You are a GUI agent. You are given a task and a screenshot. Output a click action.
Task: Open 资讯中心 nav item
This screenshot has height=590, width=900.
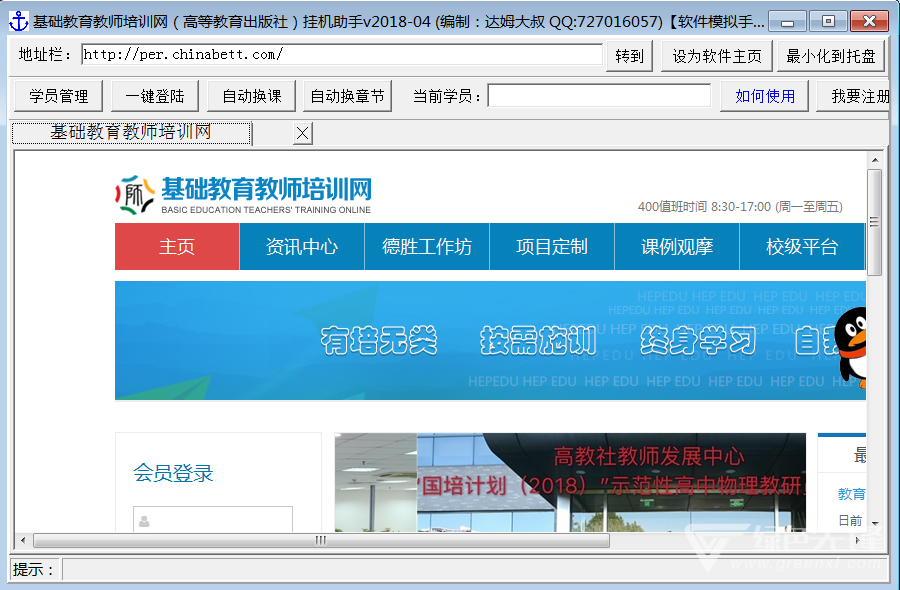302,246
